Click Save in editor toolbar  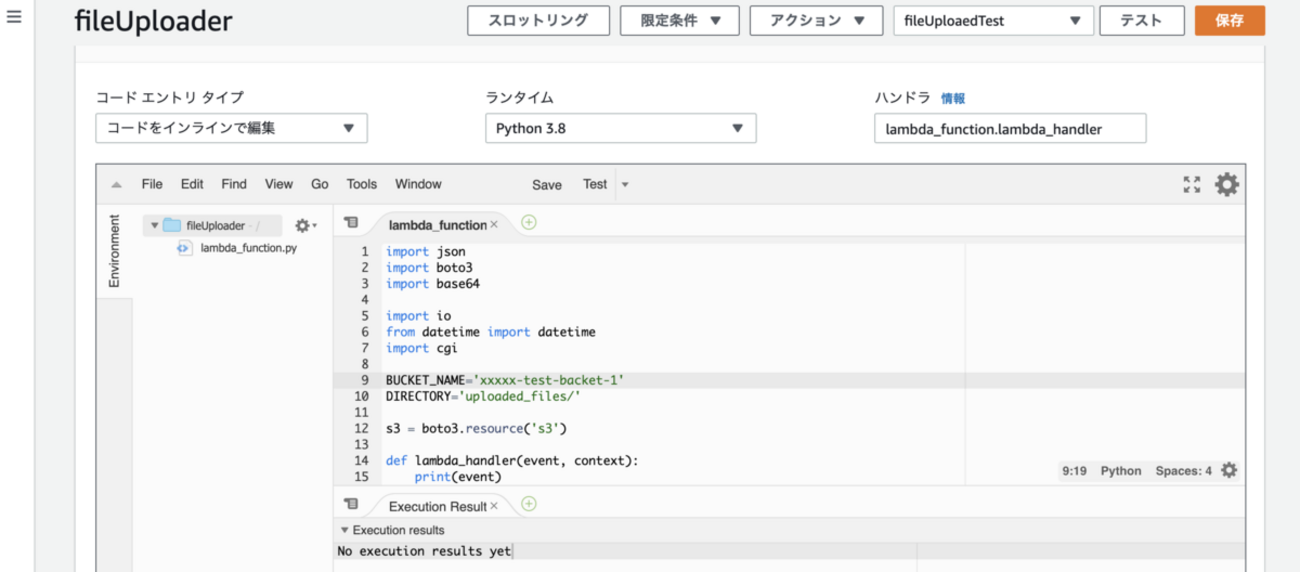click(547, 184)
